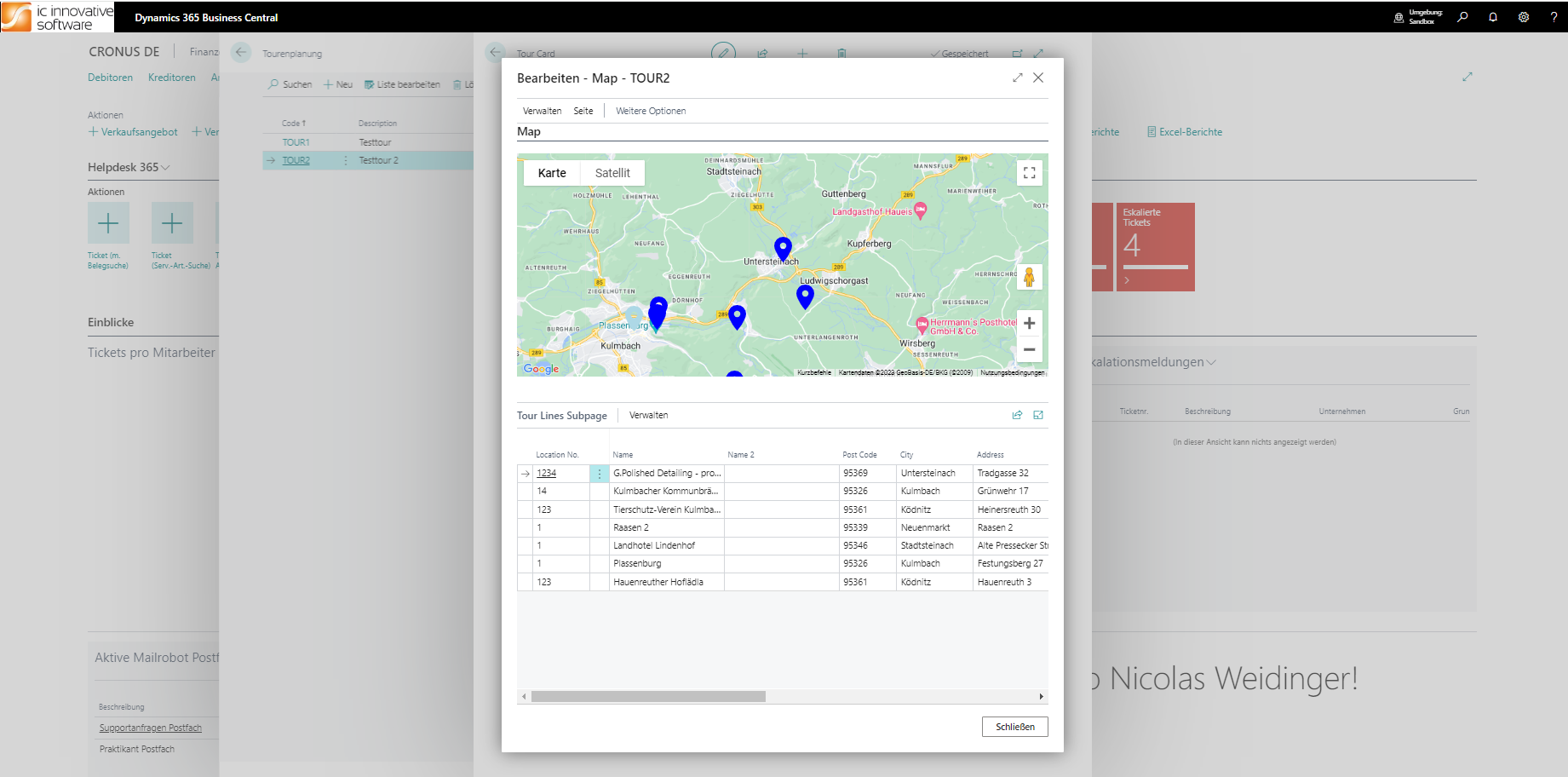This screenshot has height=777, width=1568.
Task: Enter fullscreen mode on the map
Action: (x=1029, y=172)
